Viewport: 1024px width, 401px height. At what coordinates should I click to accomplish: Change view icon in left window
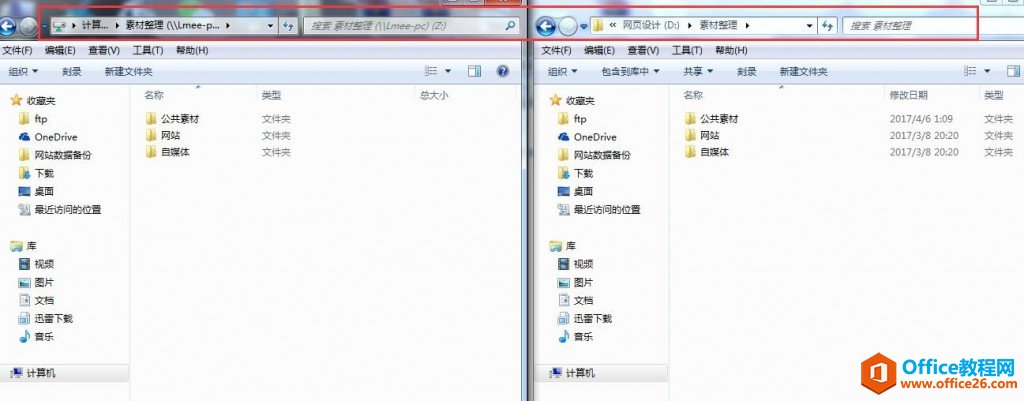[x=430, y=71]
